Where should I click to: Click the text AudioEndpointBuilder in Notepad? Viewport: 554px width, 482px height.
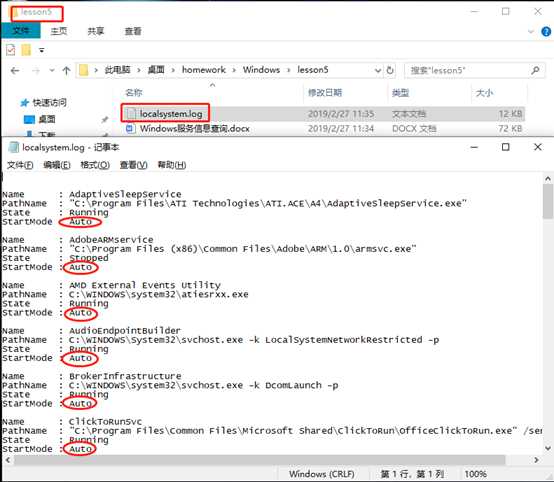pyautogui.click(x=125, y=331)
